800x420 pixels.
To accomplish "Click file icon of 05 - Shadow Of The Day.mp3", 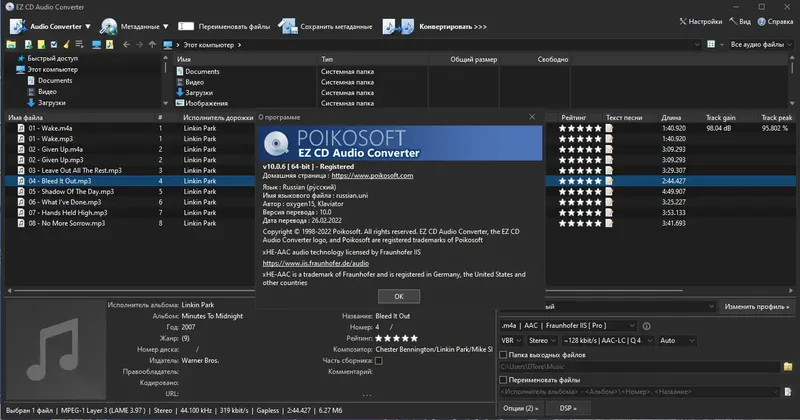I will tap(21, 191).
